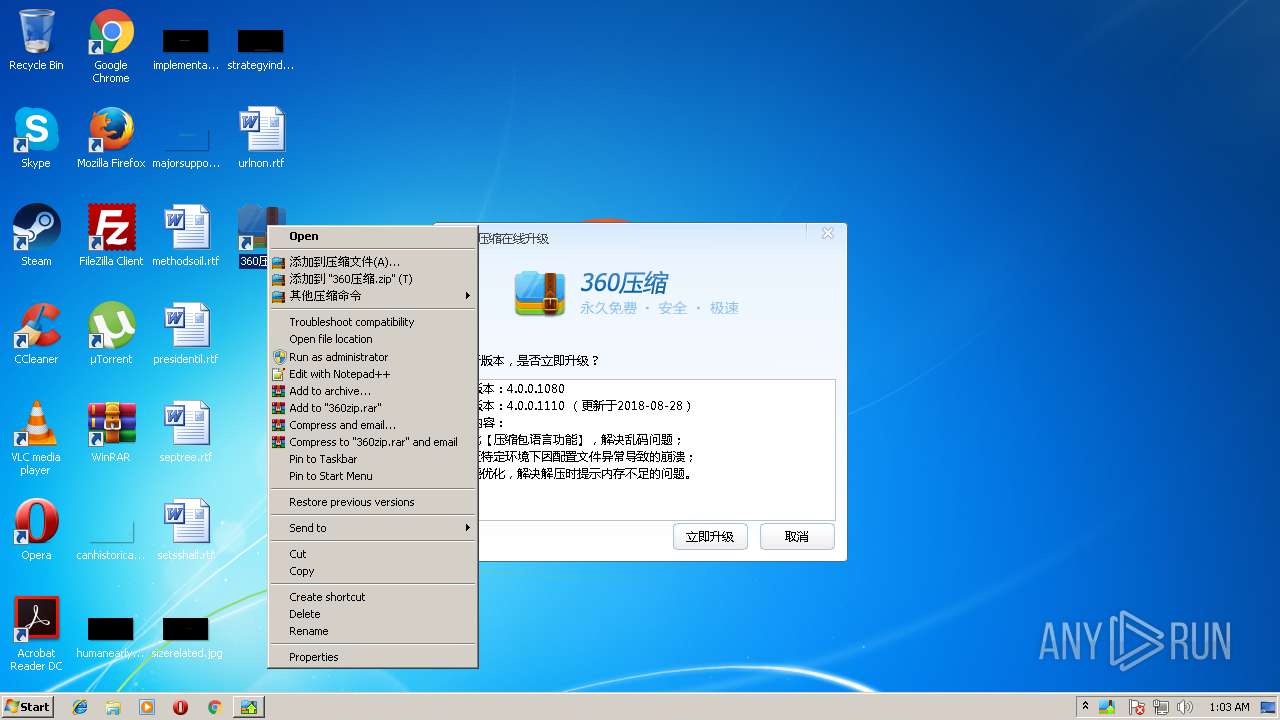Choose Create shortcut
Image resolution: width=1280 pixels, height=720 pixels.
pos(373,597)
